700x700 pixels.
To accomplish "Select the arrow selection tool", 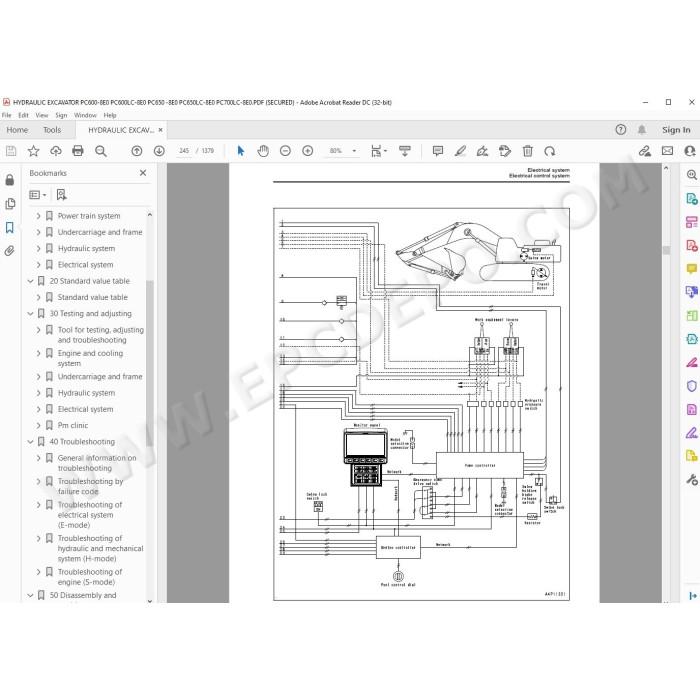I will click(241, 151).
